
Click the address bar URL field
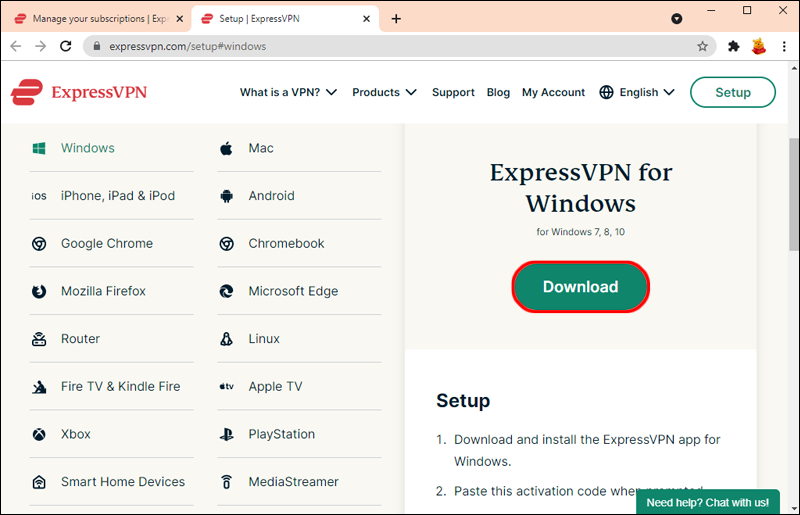click(x=399, y=46)
